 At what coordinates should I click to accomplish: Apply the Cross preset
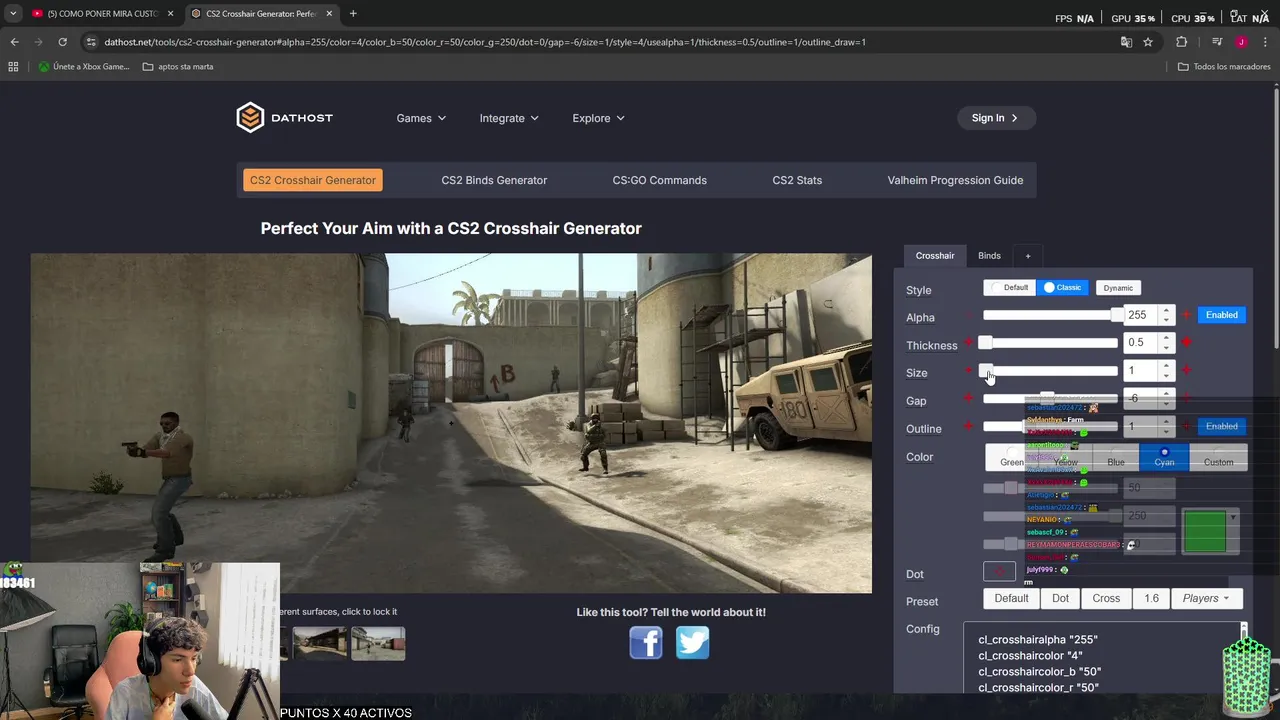click(1106, 598)
